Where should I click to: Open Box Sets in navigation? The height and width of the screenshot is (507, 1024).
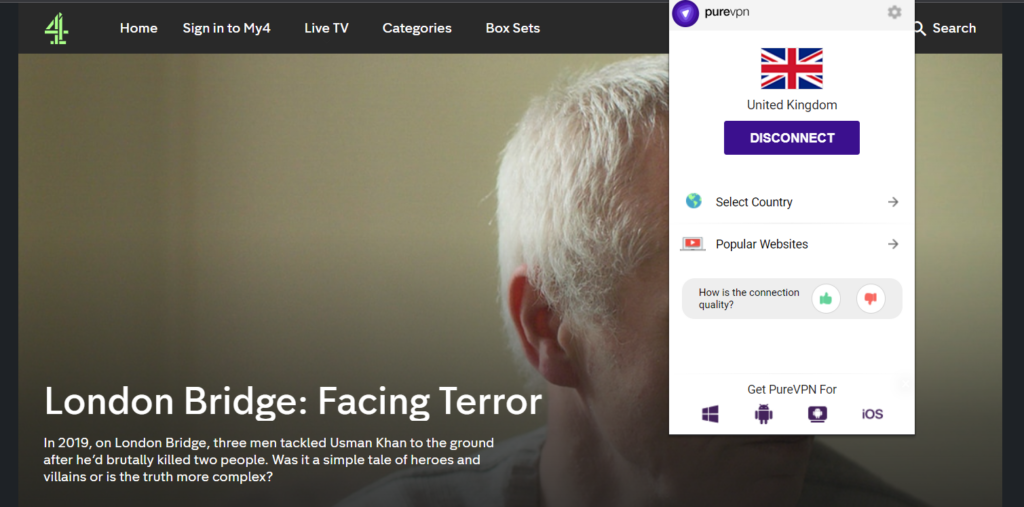click(513, 28)
